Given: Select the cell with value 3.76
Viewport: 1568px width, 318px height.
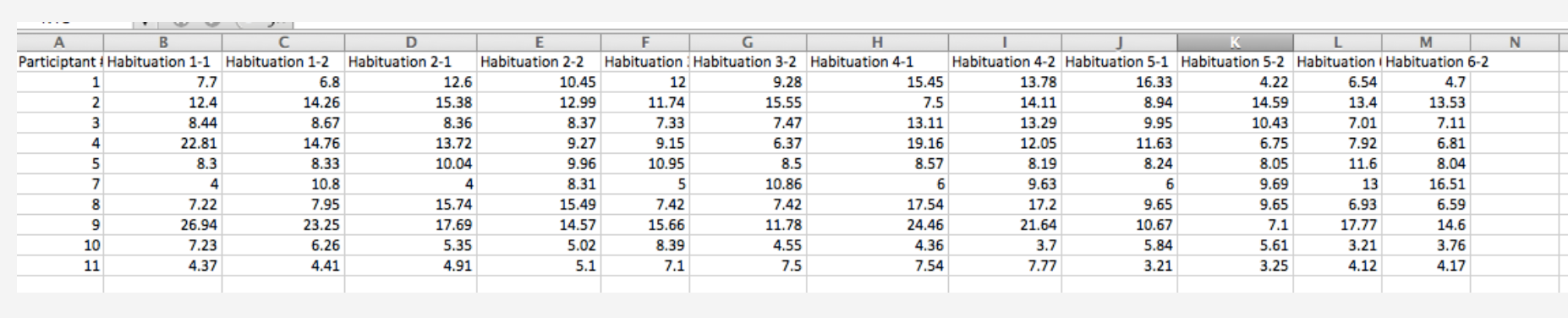Looking at the screenshot, I should click(1426, 245).
